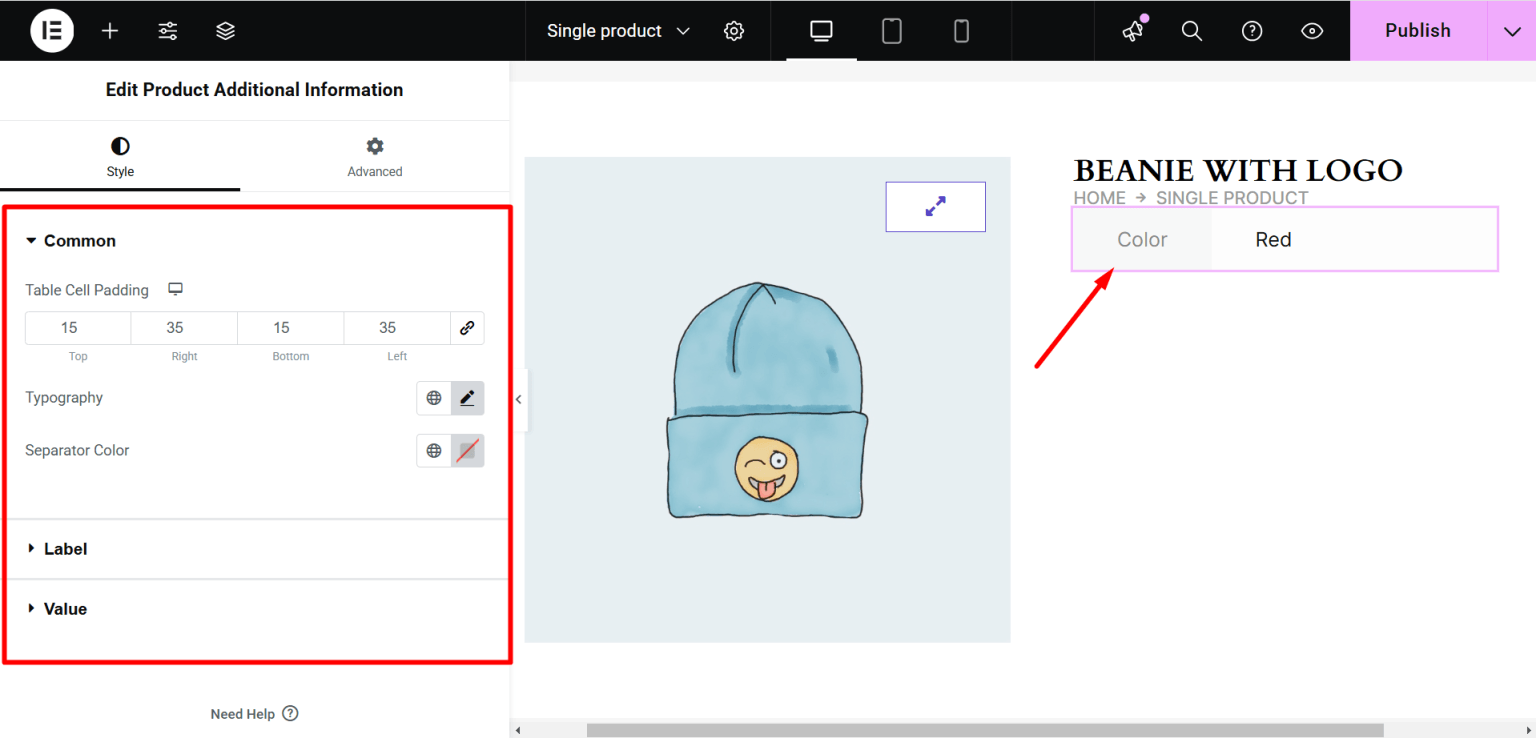Switch to tablet preview mode

[891, 30]
